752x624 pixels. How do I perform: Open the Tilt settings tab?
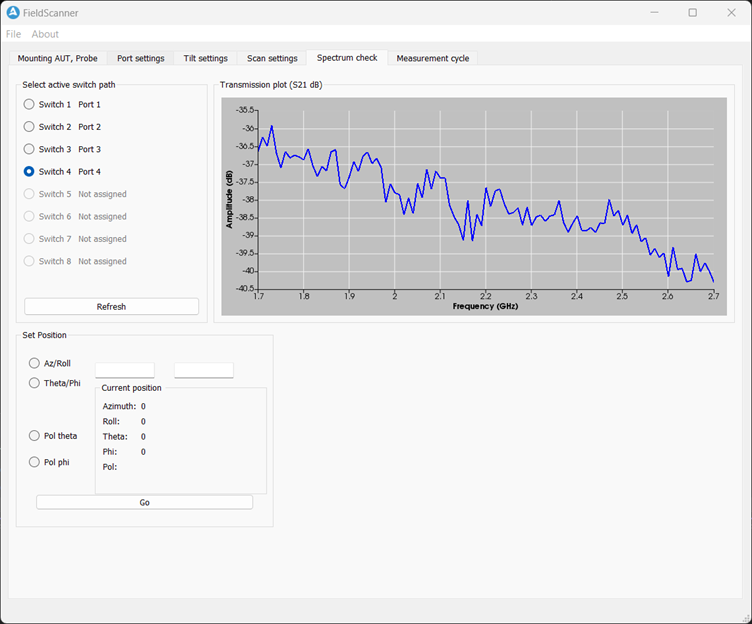coord(205,58)
